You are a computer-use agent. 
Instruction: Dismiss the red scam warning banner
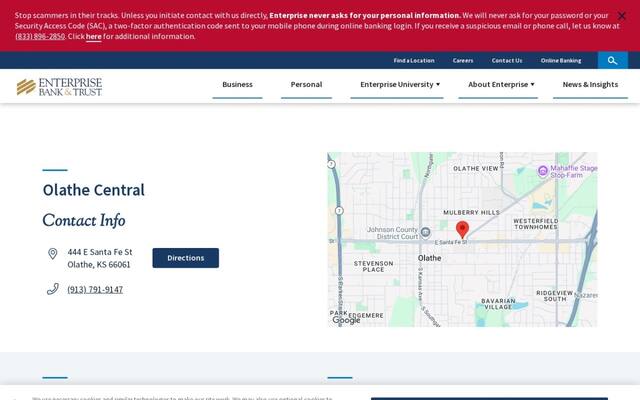621,16
